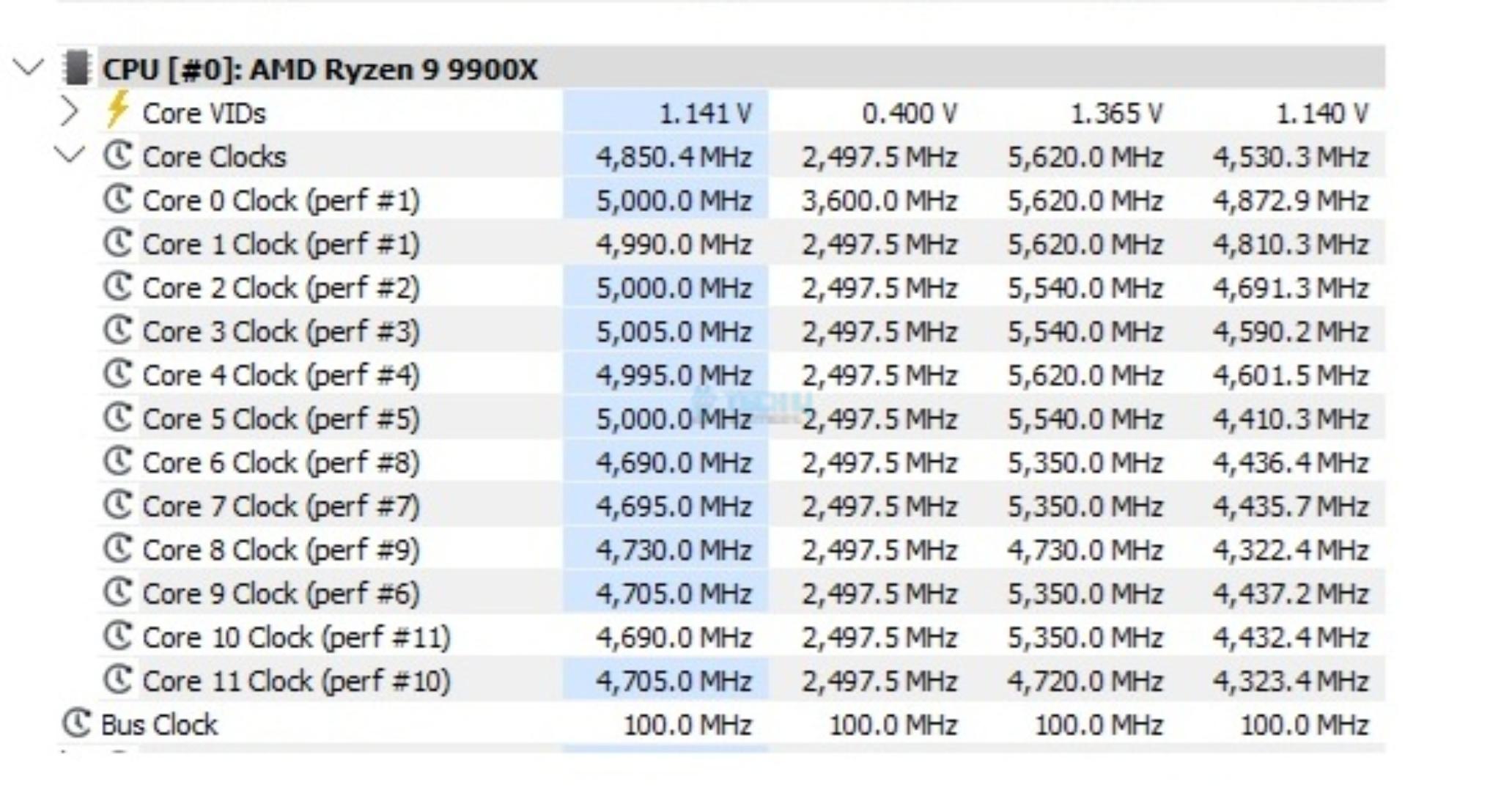Click Core VIDs maximum value 1.365 V
This screenshot has height=812, width=1501.
1116,114
